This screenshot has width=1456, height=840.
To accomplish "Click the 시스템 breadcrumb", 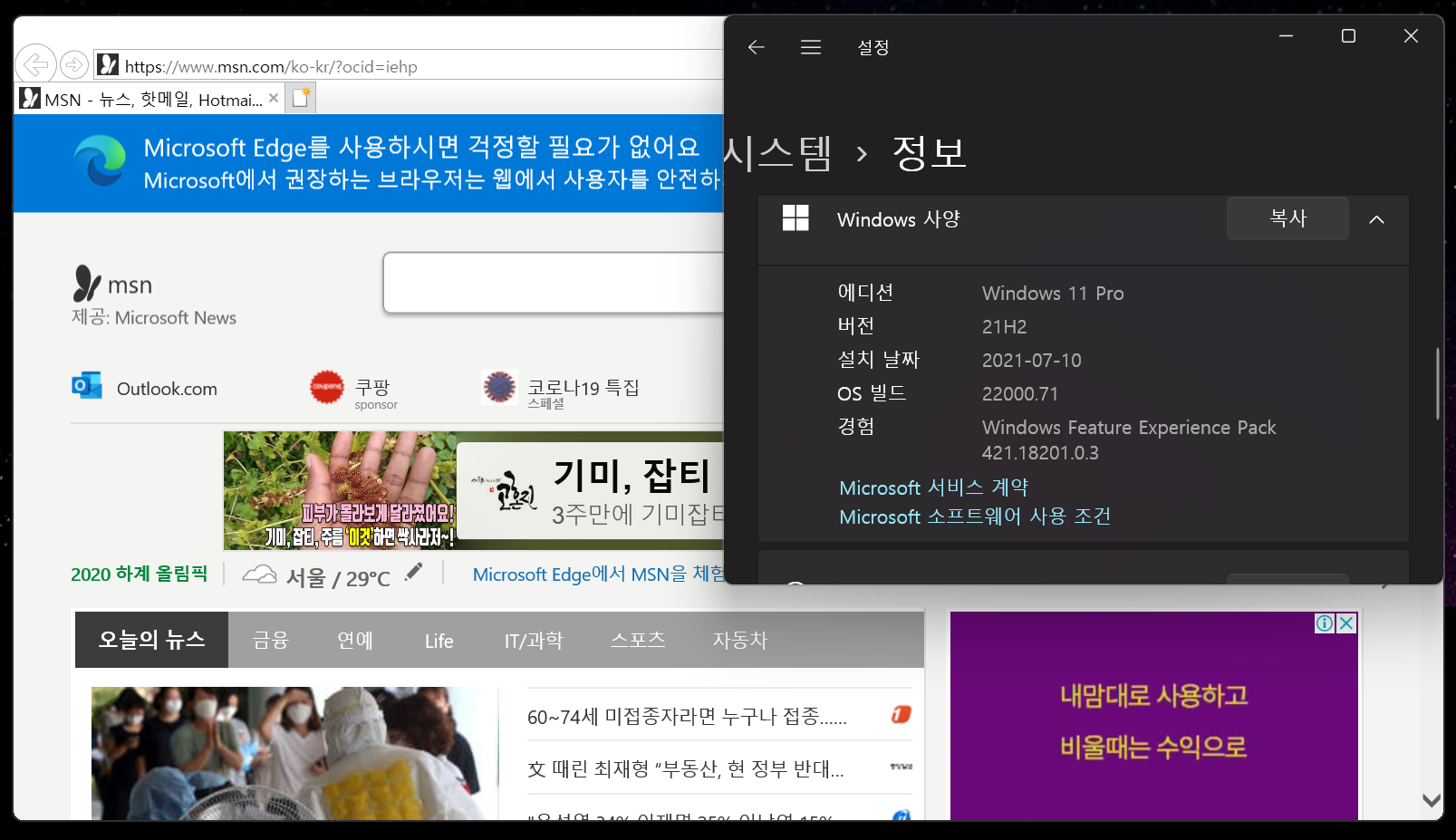I will [x=778, y=152].
